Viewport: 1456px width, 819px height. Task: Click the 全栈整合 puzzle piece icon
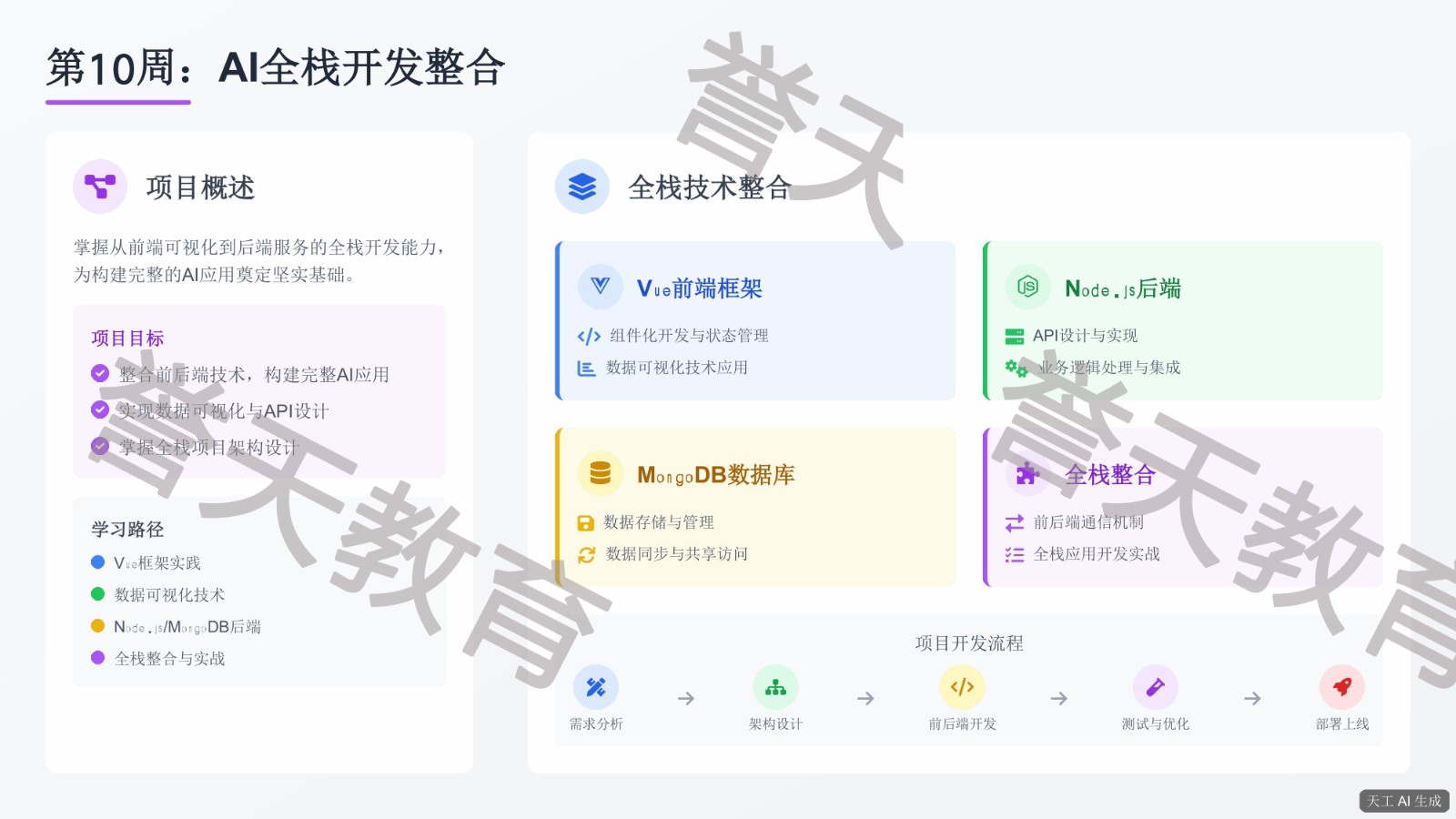(1027, 473)
